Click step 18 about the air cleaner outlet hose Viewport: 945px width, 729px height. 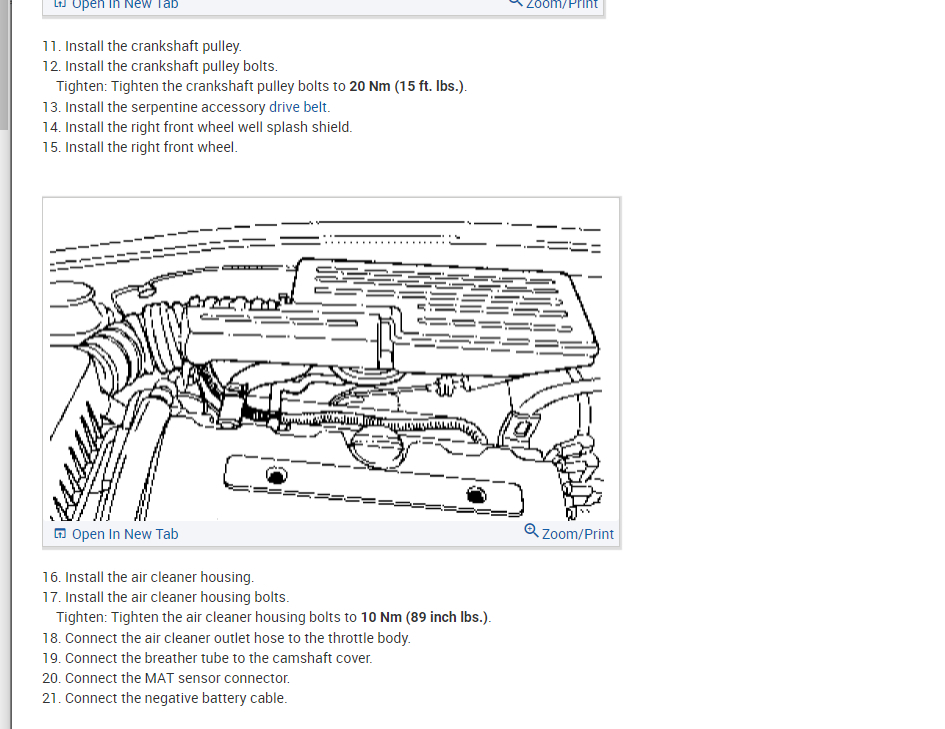point(226,638)
